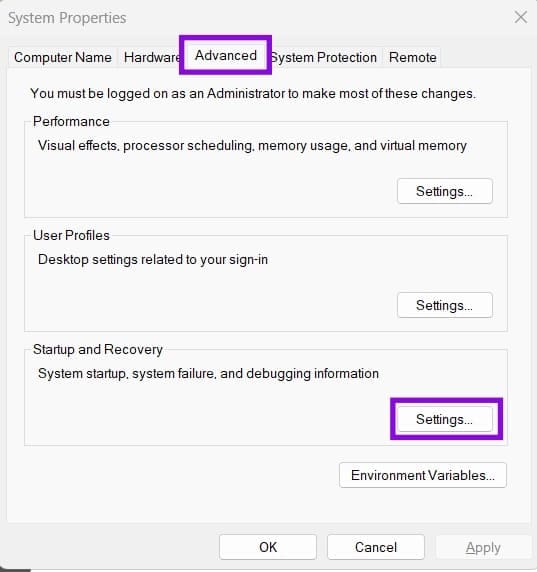Click the System Properties window title
This screenshot has width=537, height=572.
click(x=67, y=18)
